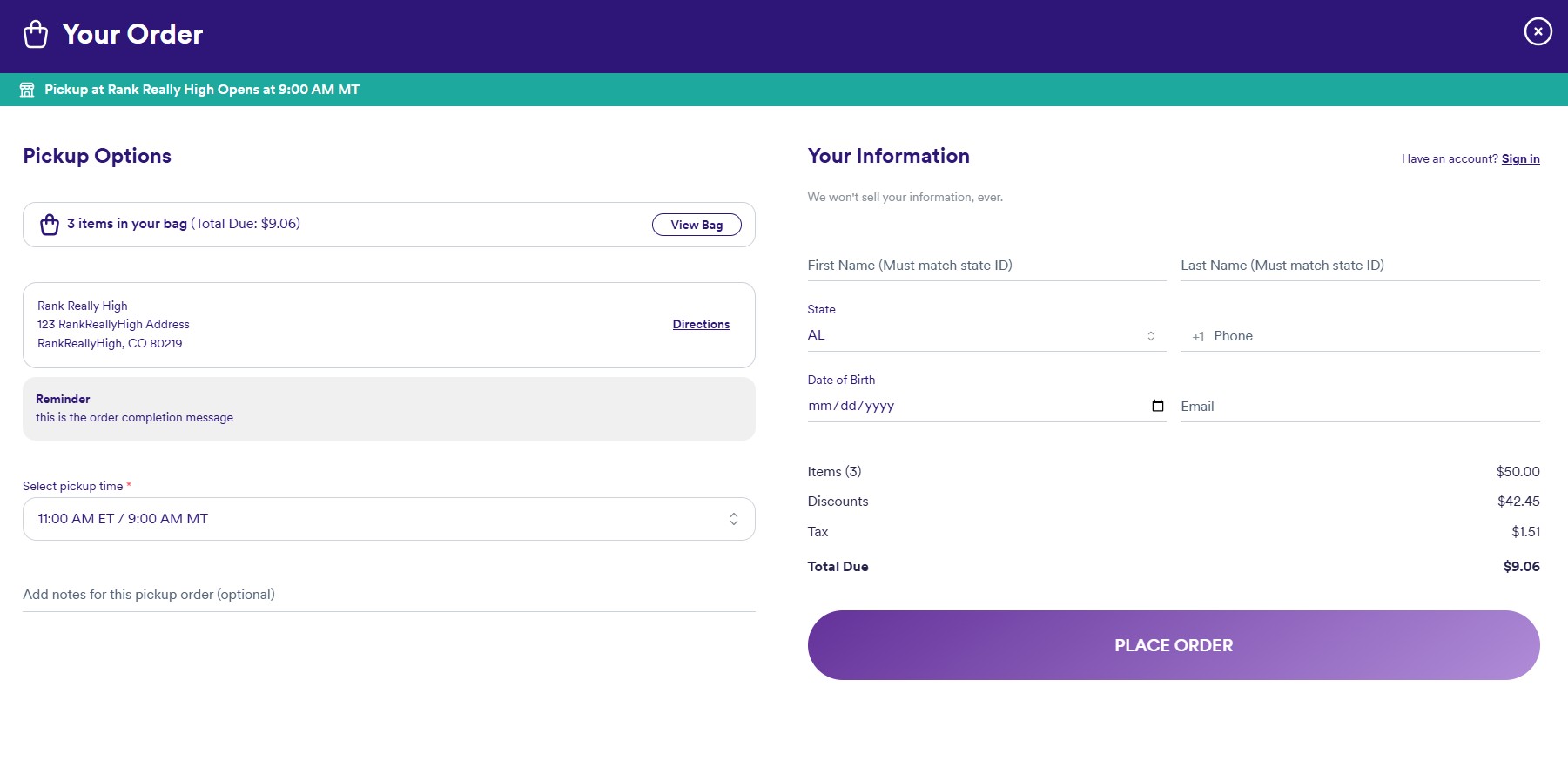Focus the First Name input field
The width and height of the screenshot is (1568, 761).
coord(986,266)
